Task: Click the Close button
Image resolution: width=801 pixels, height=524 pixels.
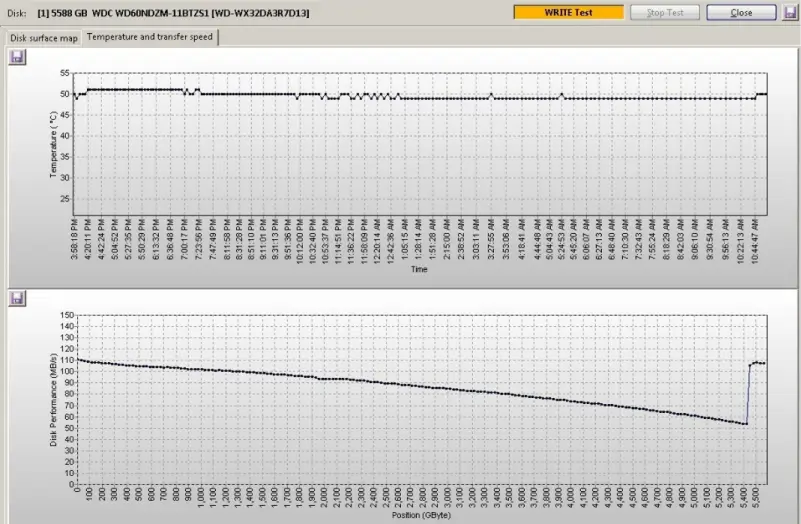Action: click(x=741, y=13)
